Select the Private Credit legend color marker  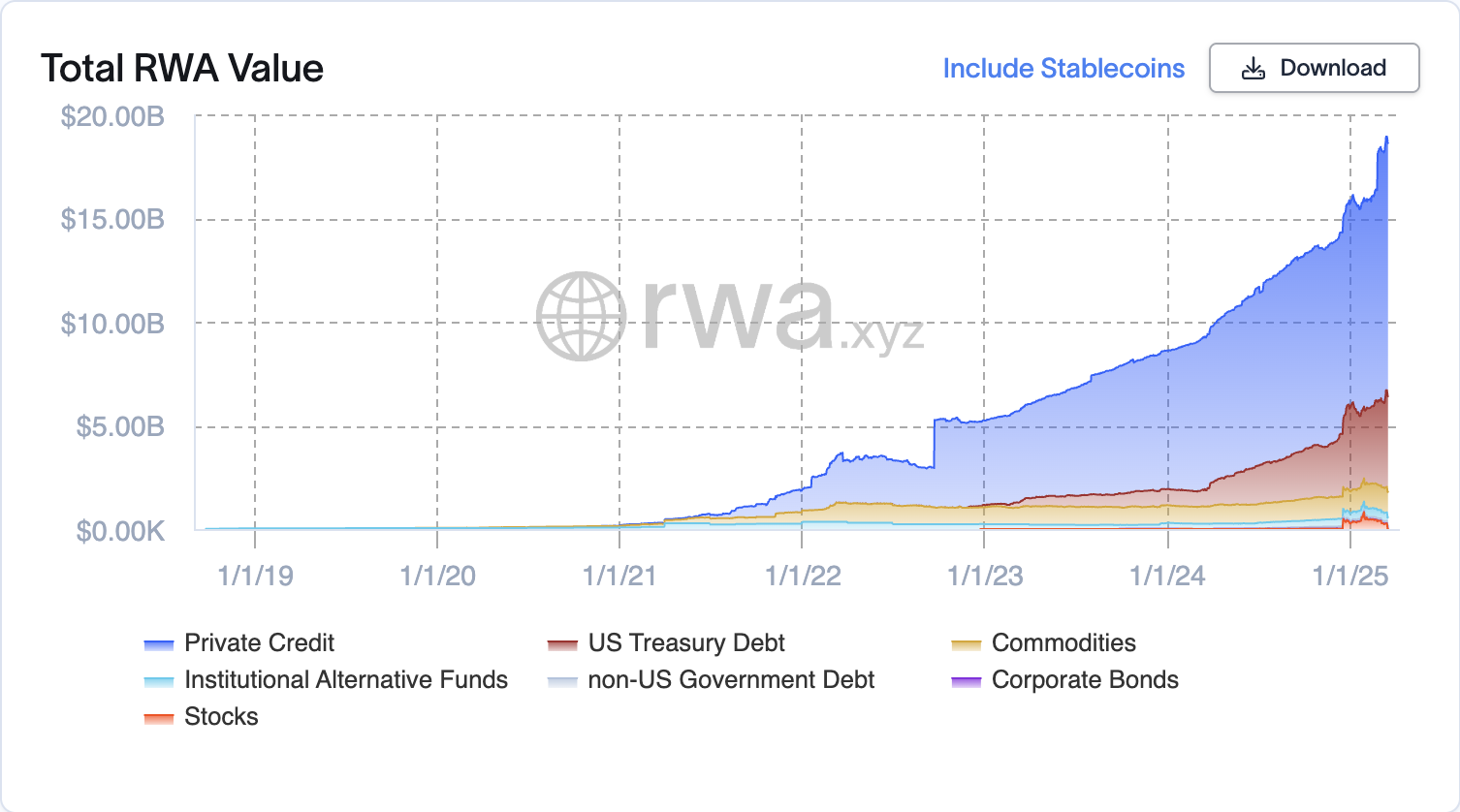(160, 642)
